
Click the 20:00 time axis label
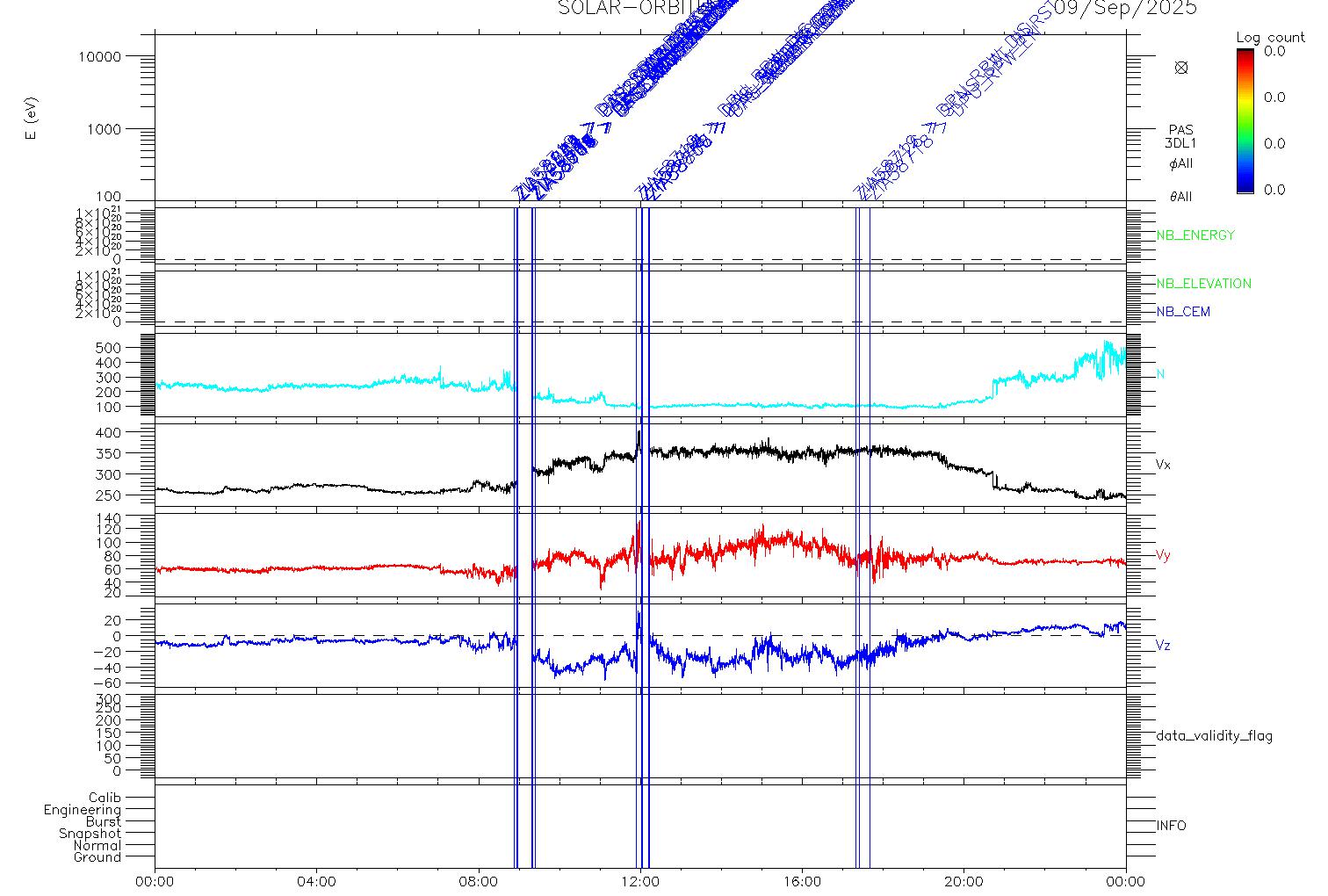964,881
